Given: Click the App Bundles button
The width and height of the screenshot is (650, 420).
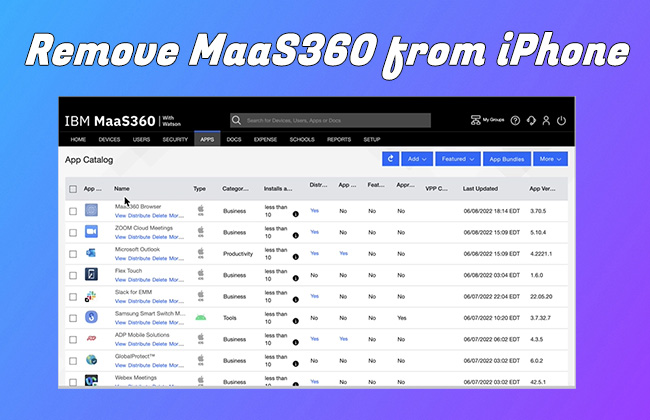Looking at the screenshot, I should click(507, 159).
